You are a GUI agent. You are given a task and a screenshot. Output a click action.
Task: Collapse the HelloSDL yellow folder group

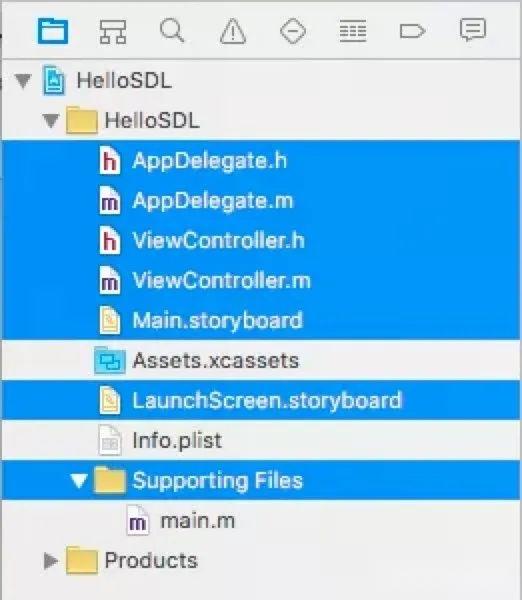51,121
